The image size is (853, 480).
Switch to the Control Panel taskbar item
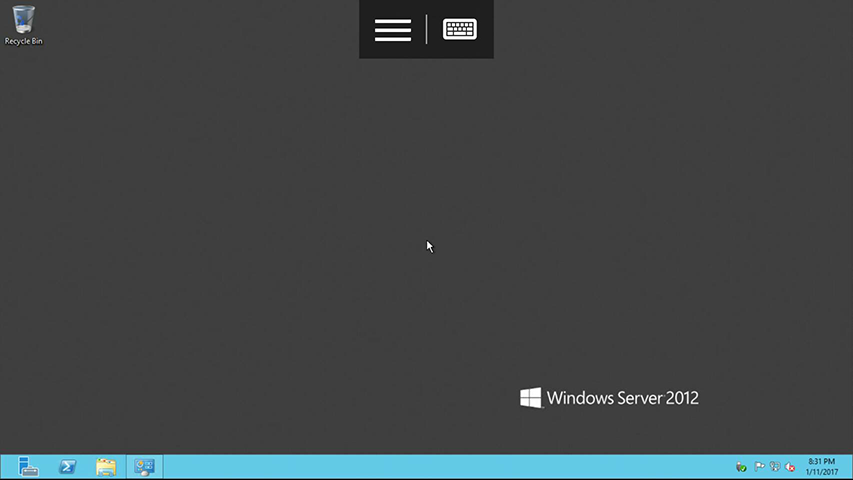pyautogui.click(x=145, y=467)
